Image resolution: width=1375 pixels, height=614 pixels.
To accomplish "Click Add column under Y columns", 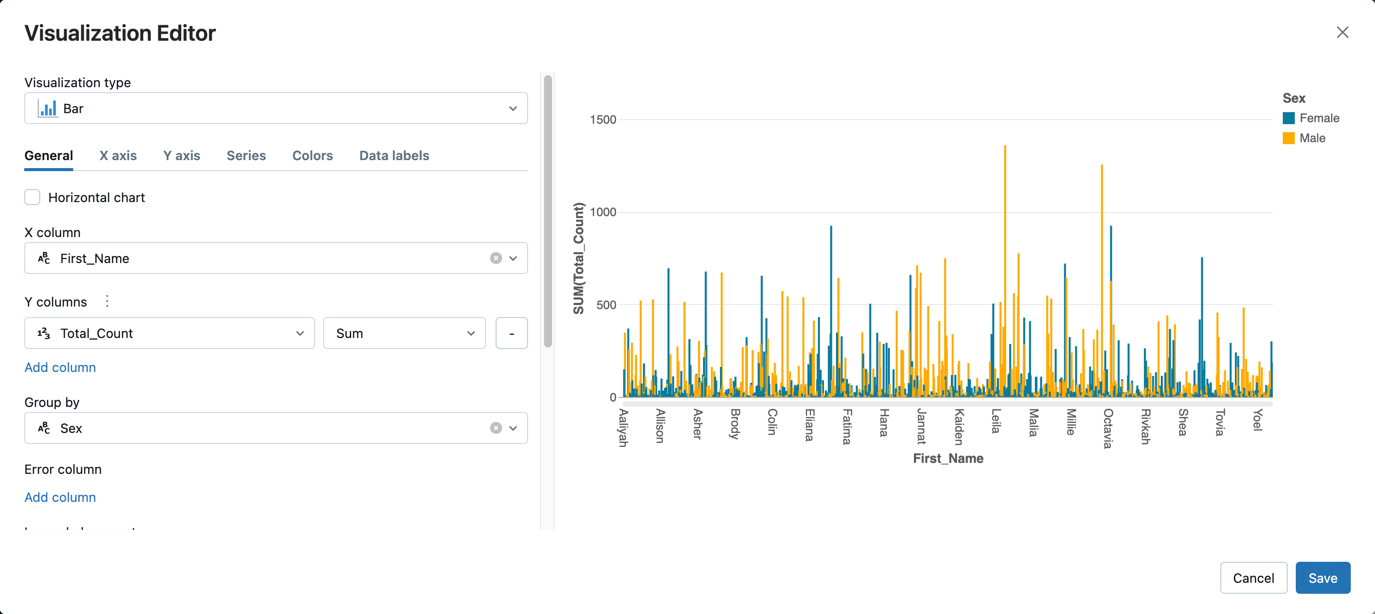I will [x=60, y=367].
